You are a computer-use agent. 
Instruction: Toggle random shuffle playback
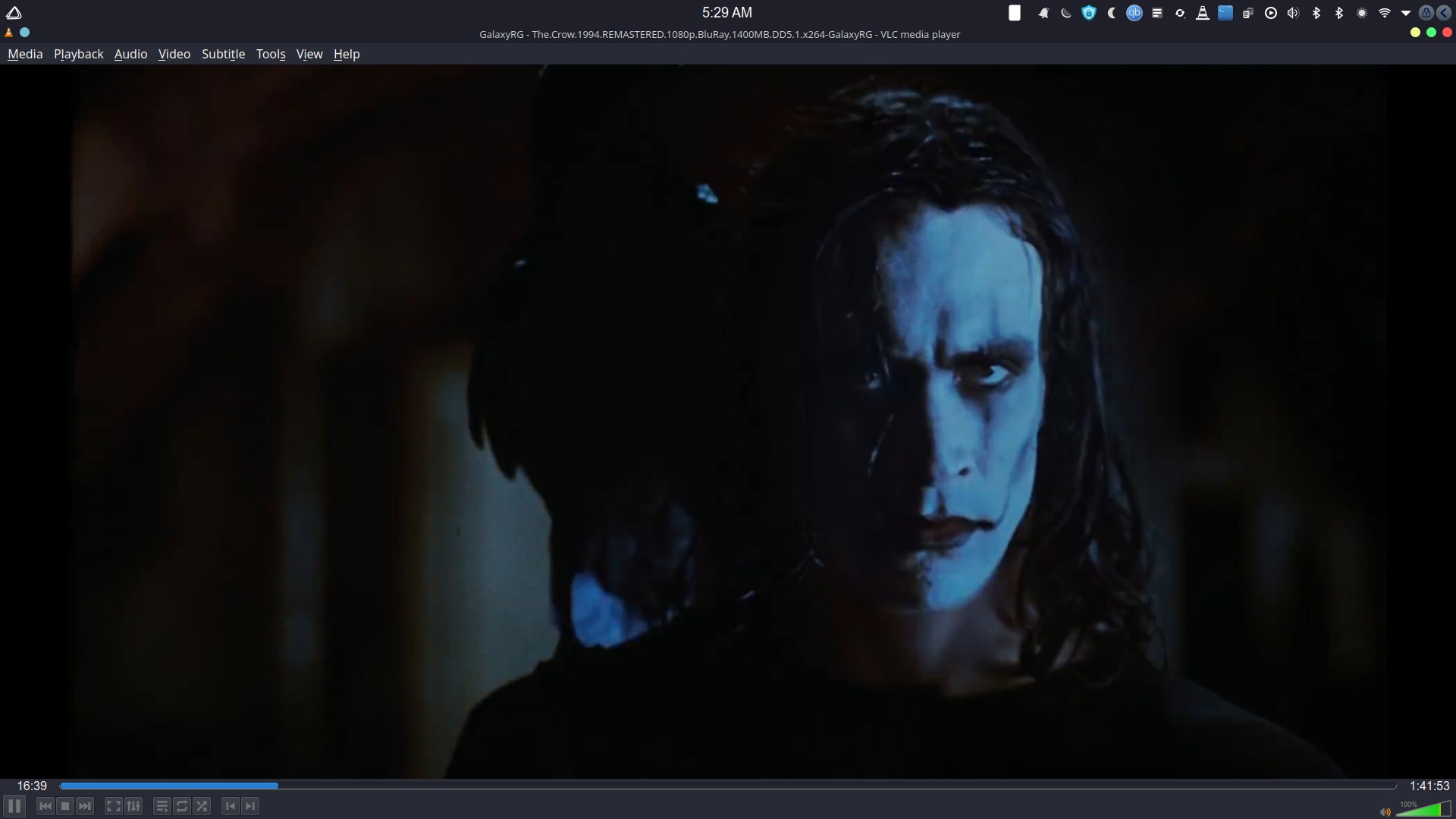coord(202,806)
